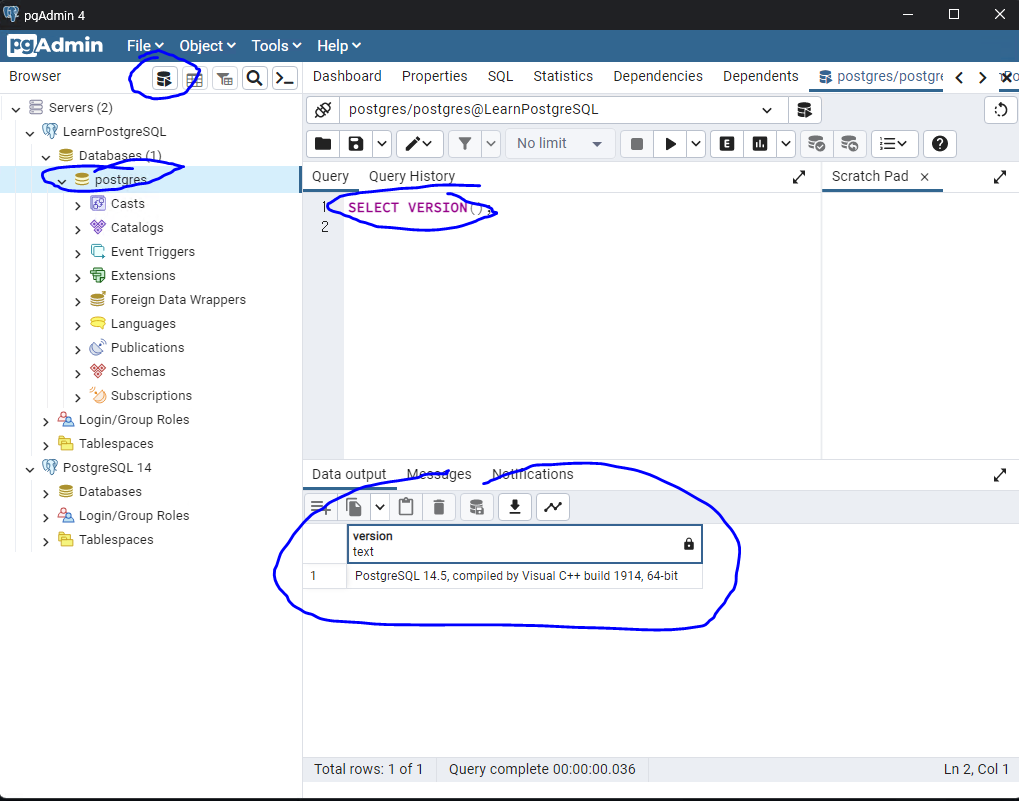Open copy options dropdown in results
The width and height of the screenshot is (1019, 801).
[380, 507]
